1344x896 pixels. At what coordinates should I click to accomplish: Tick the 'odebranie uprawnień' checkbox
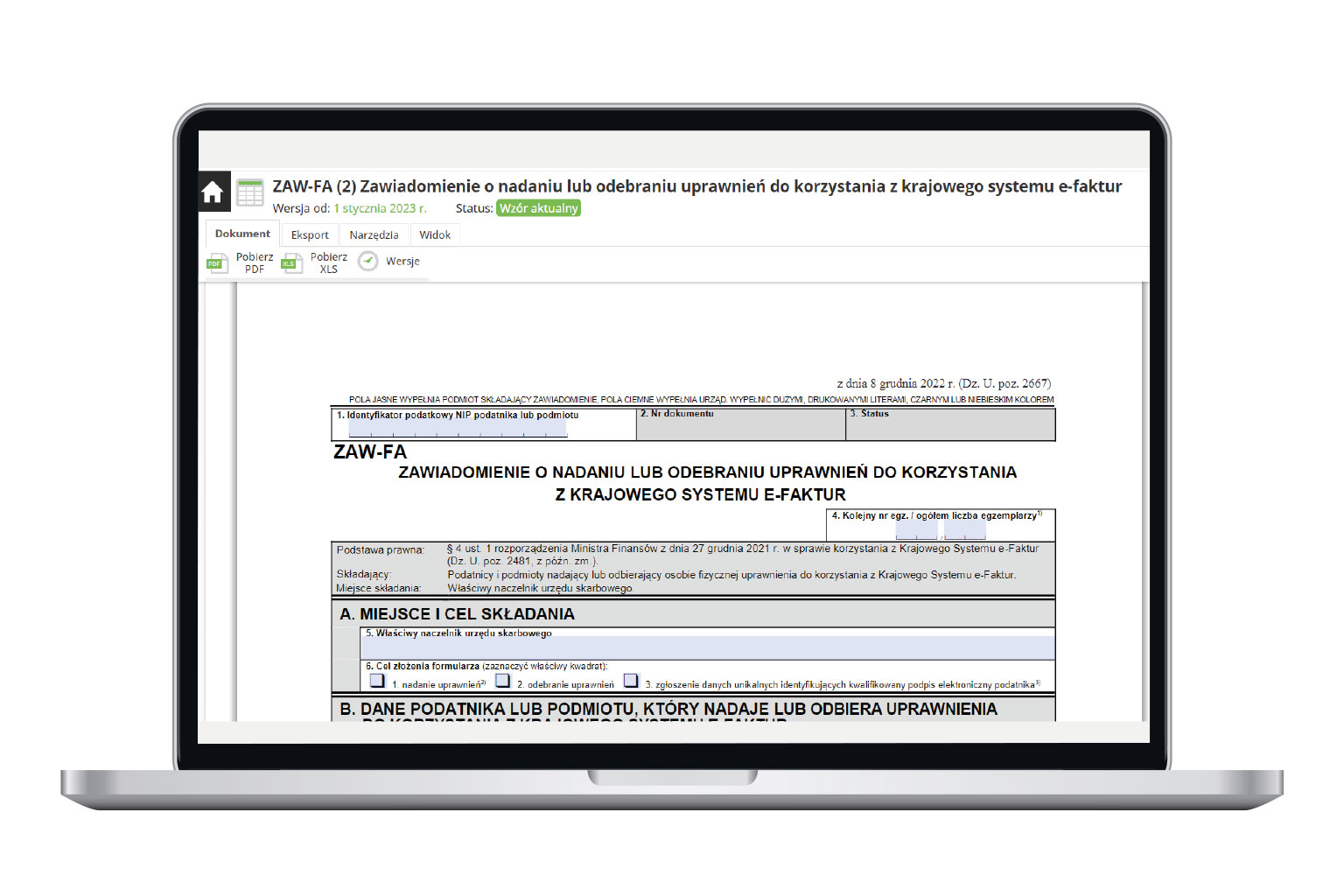[502, 680]
